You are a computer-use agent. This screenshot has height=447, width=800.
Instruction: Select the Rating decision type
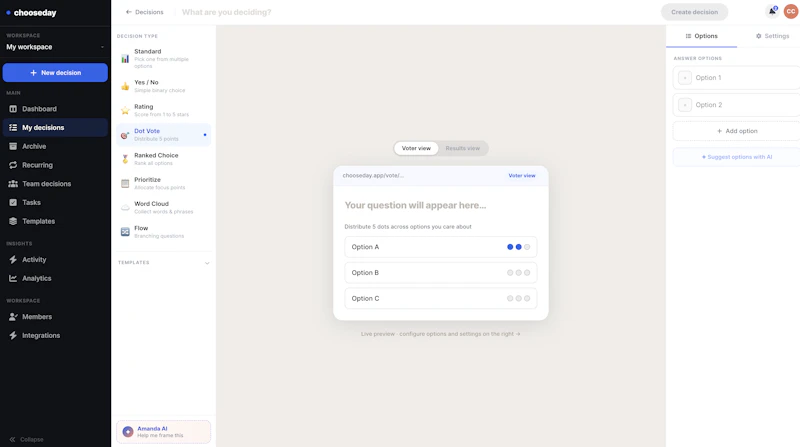click(163, 110)
